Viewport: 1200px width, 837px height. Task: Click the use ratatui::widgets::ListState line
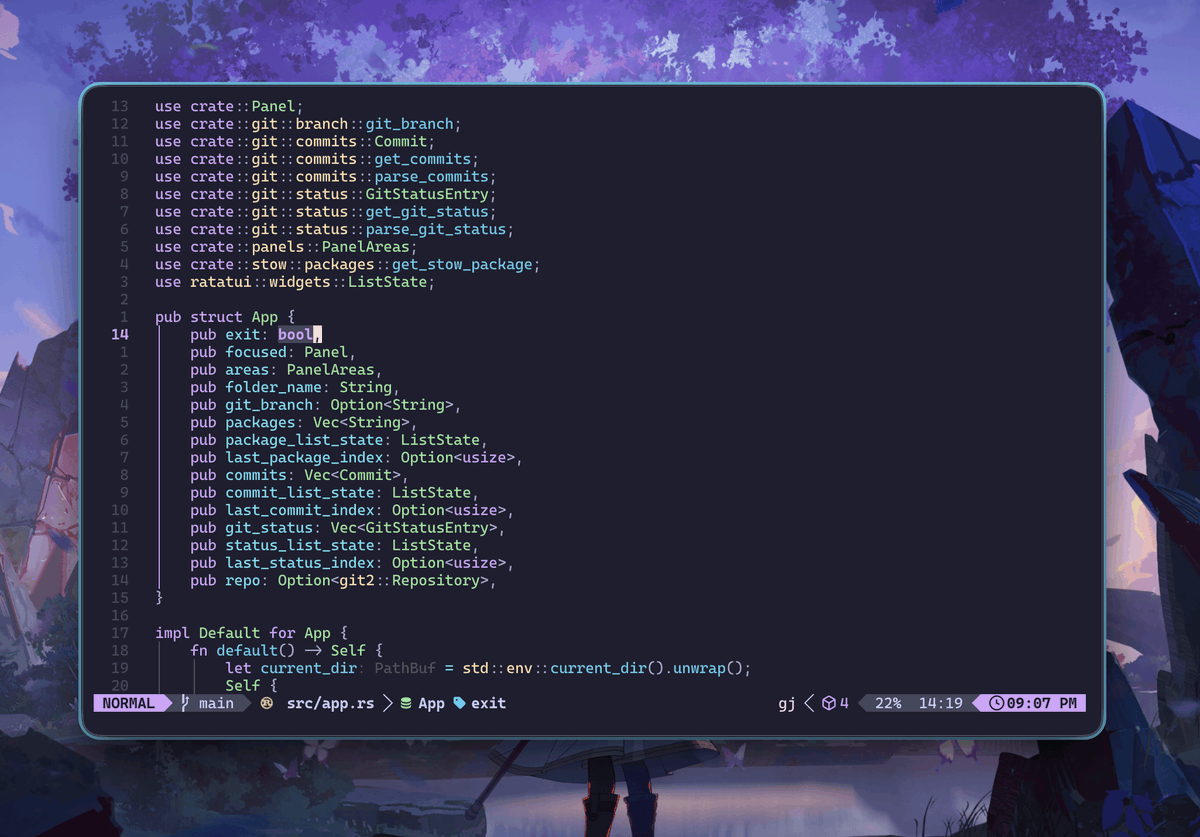(x=295, y=282)
